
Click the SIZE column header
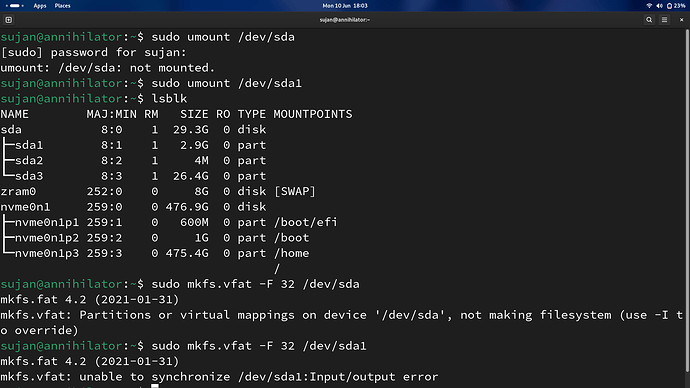click(194, 114)
